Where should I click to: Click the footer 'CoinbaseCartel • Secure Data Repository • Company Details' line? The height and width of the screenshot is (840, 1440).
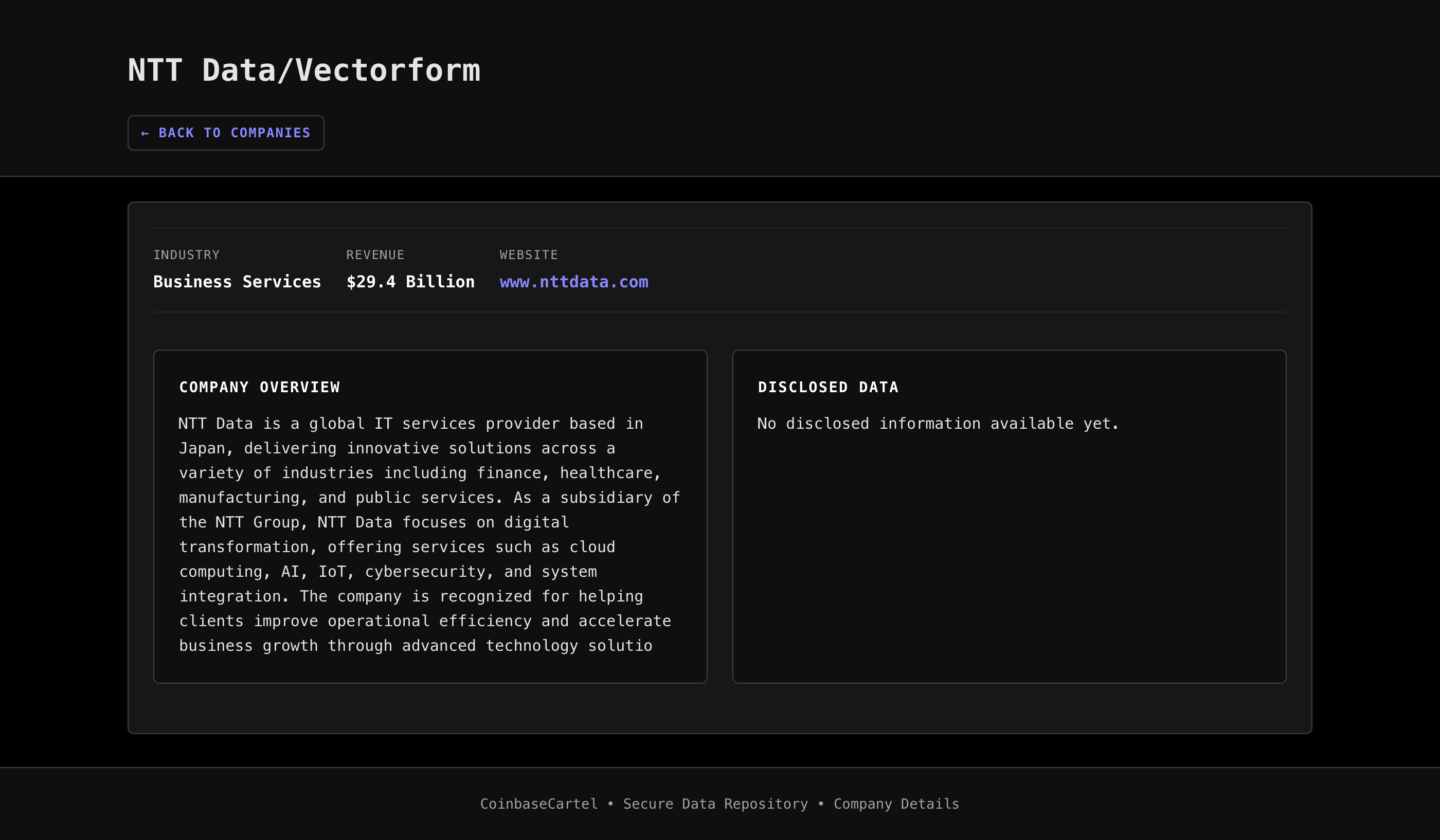coord(719,804)
